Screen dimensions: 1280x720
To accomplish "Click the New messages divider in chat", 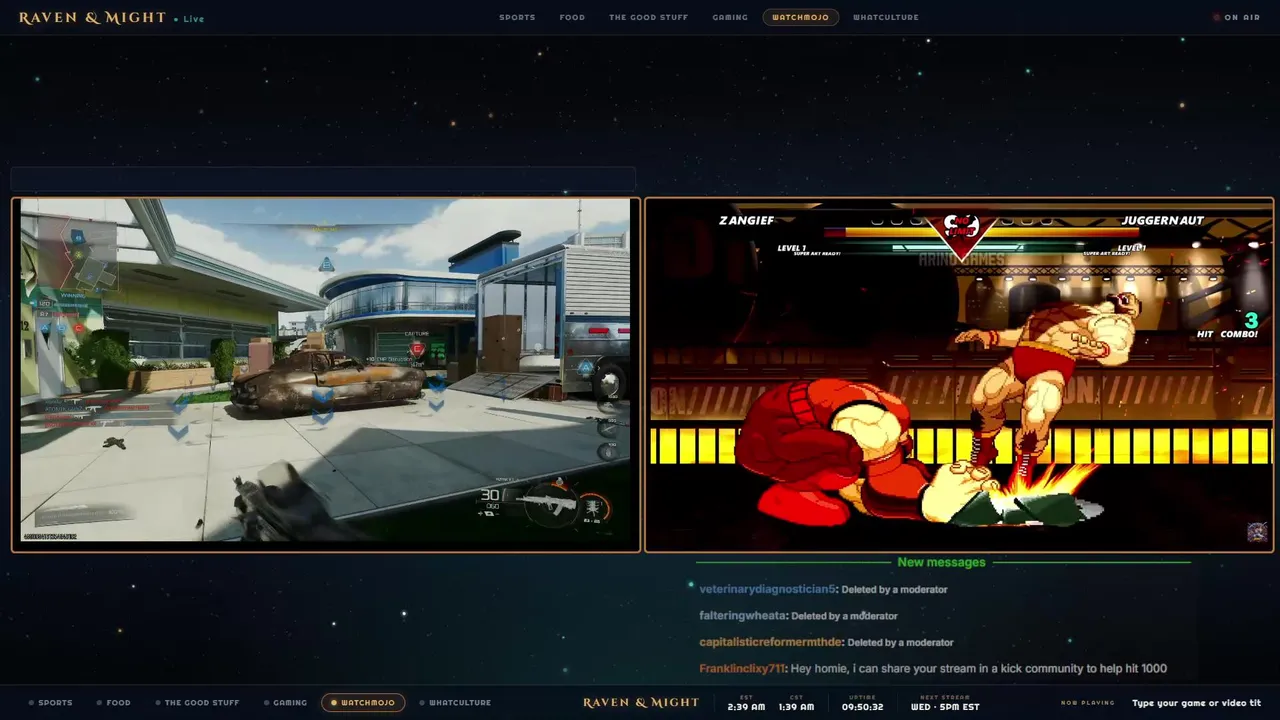I will pyautogui.click(x=942, y=562).
